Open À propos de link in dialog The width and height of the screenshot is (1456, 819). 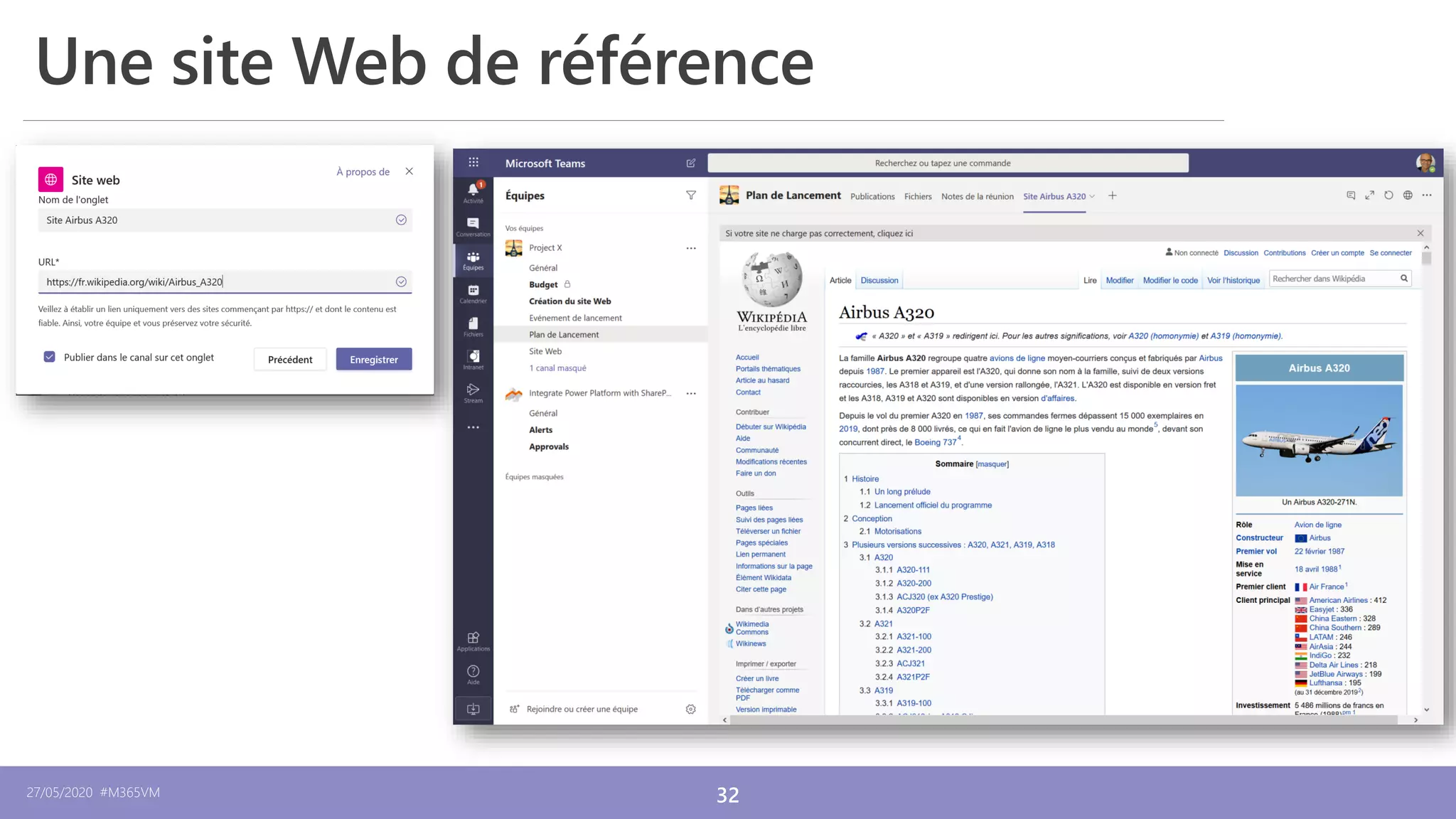coord(363,171)
